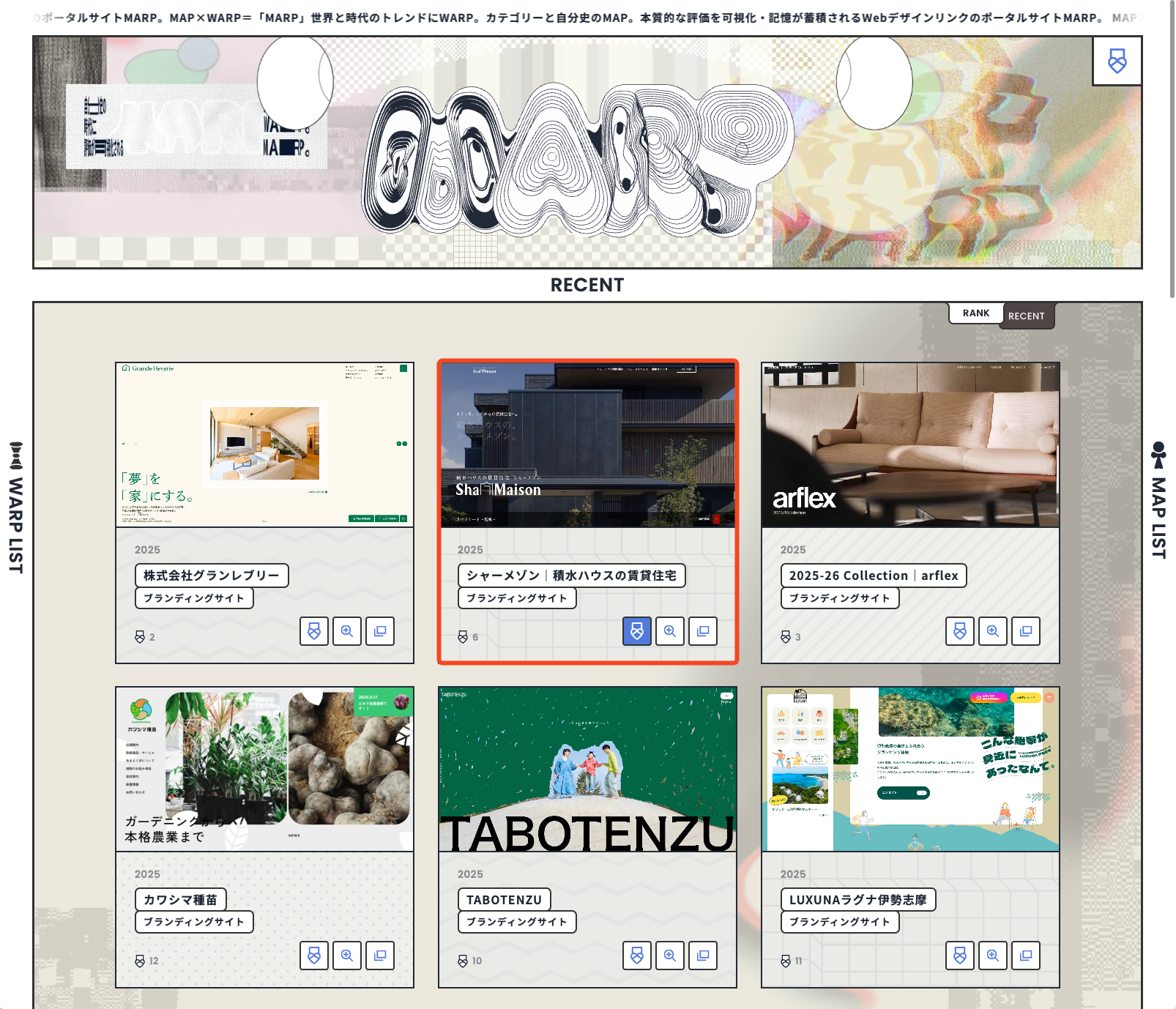1176x1009 pixels.
Task: Switch to the RANK tab
Action: click(x=976, y=313)
